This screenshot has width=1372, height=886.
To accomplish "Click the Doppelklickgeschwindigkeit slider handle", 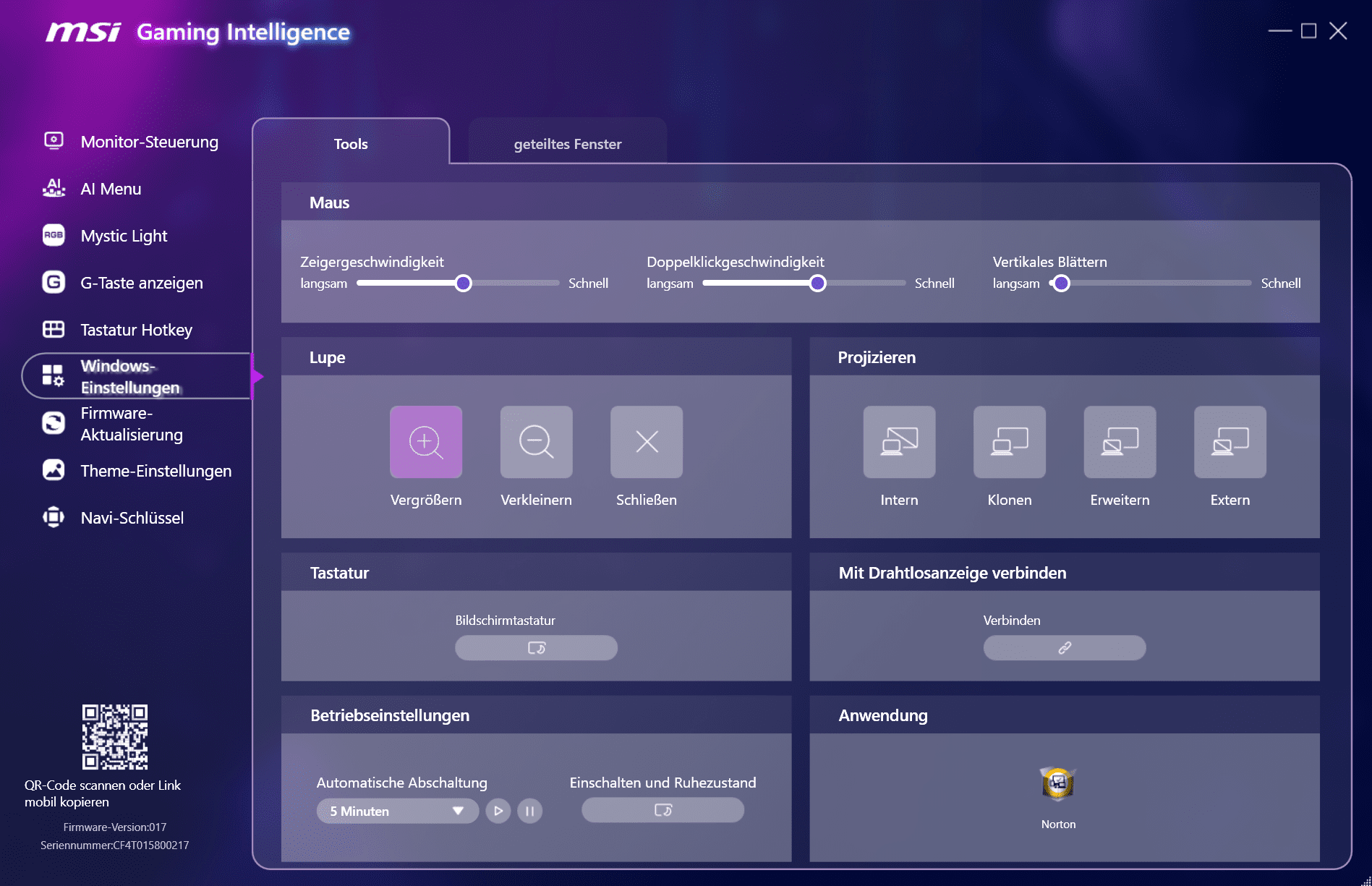I will [817, 283].
